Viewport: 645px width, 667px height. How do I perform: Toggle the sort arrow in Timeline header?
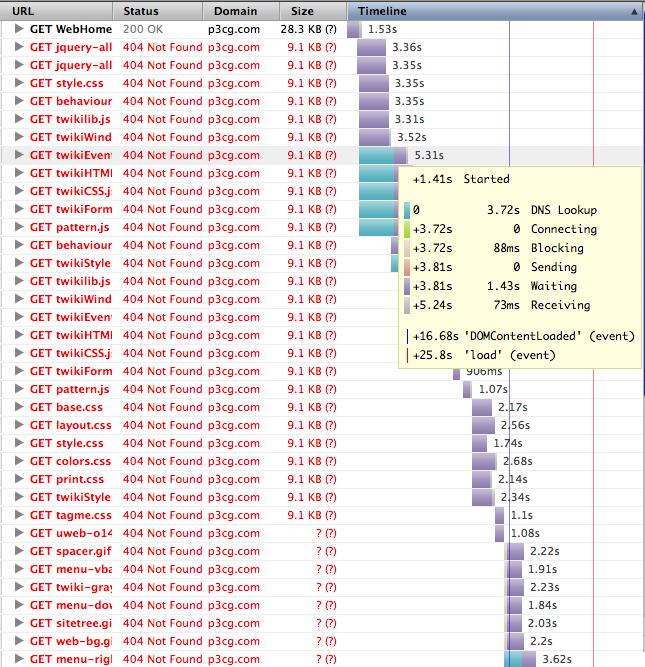point(634,11)
